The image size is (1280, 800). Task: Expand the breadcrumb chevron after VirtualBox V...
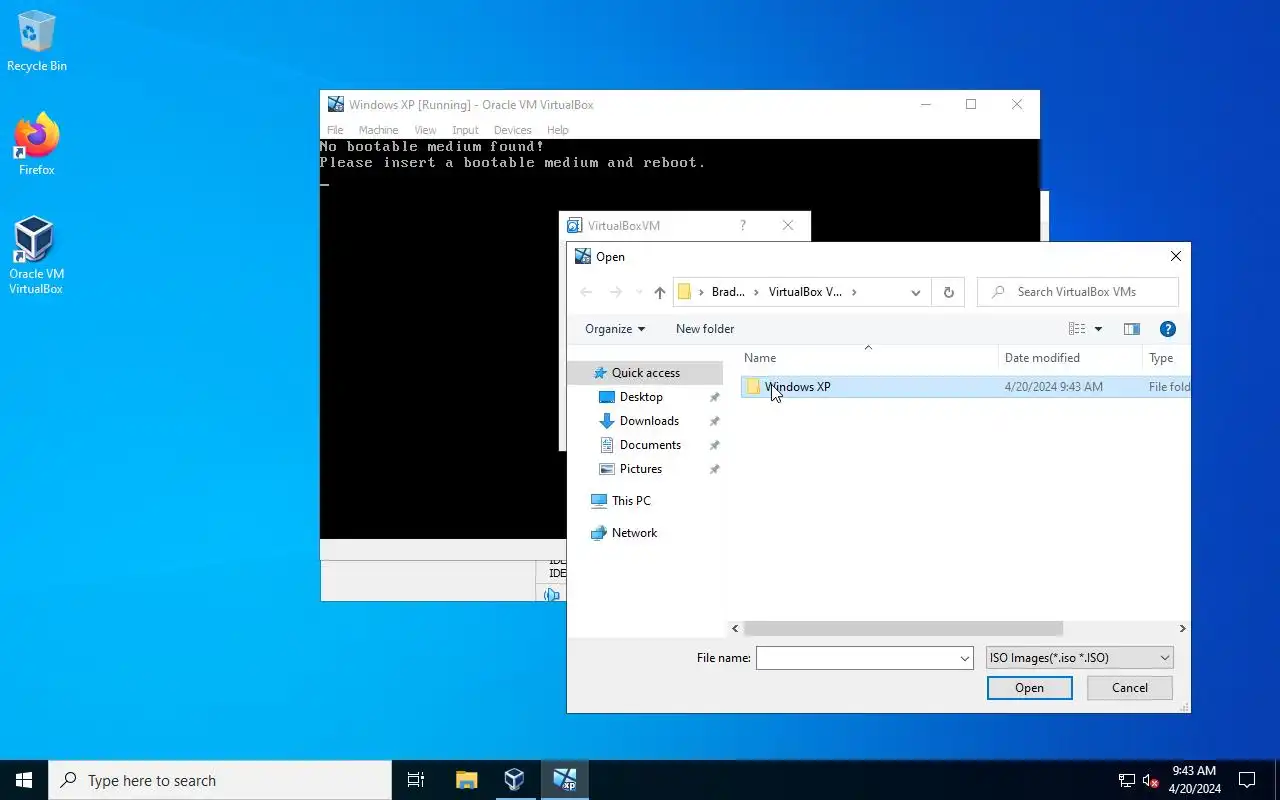click(854, 292)
